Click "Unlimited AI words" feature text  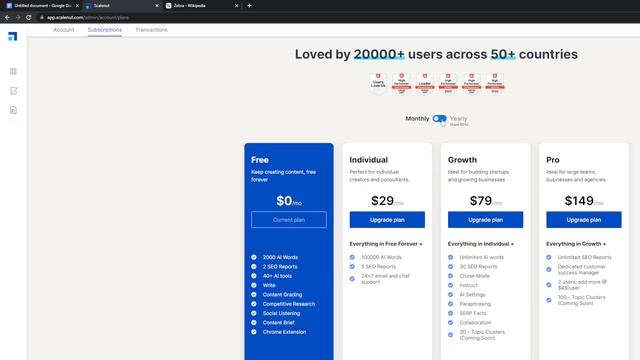tap(482, 257)
